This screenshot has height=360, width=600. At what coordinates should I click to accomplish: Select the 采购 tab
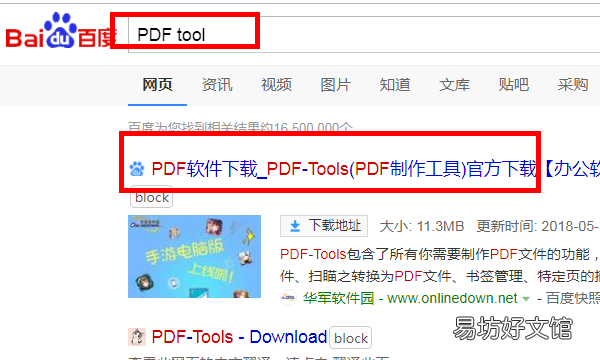click(573, 85)
